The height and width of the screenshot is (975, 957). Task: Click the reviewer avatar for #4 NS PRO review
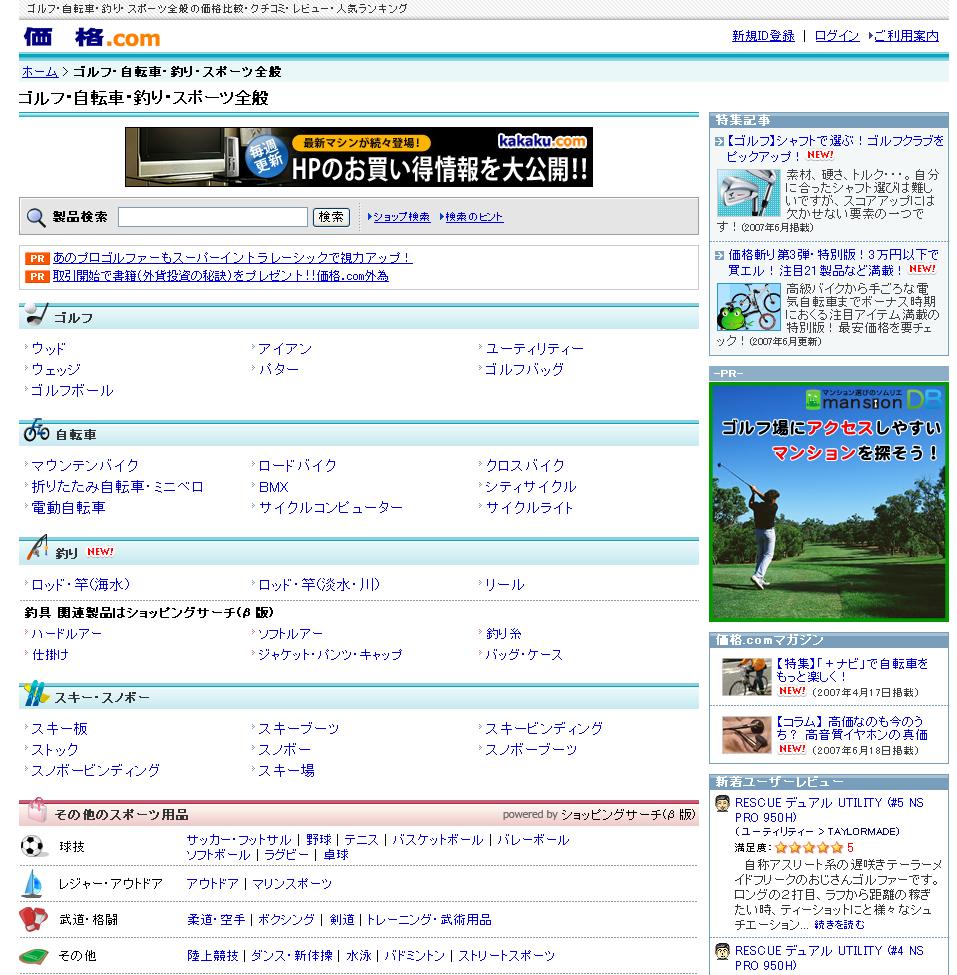722,951
